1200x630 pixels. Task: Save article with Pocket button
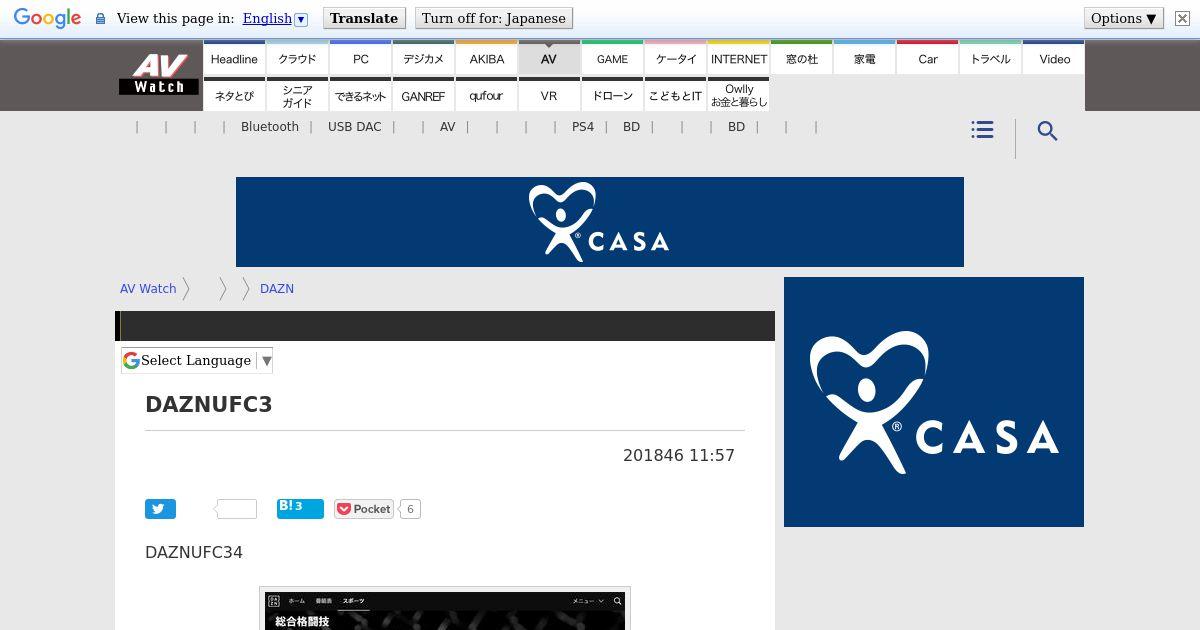pos(364,509)
